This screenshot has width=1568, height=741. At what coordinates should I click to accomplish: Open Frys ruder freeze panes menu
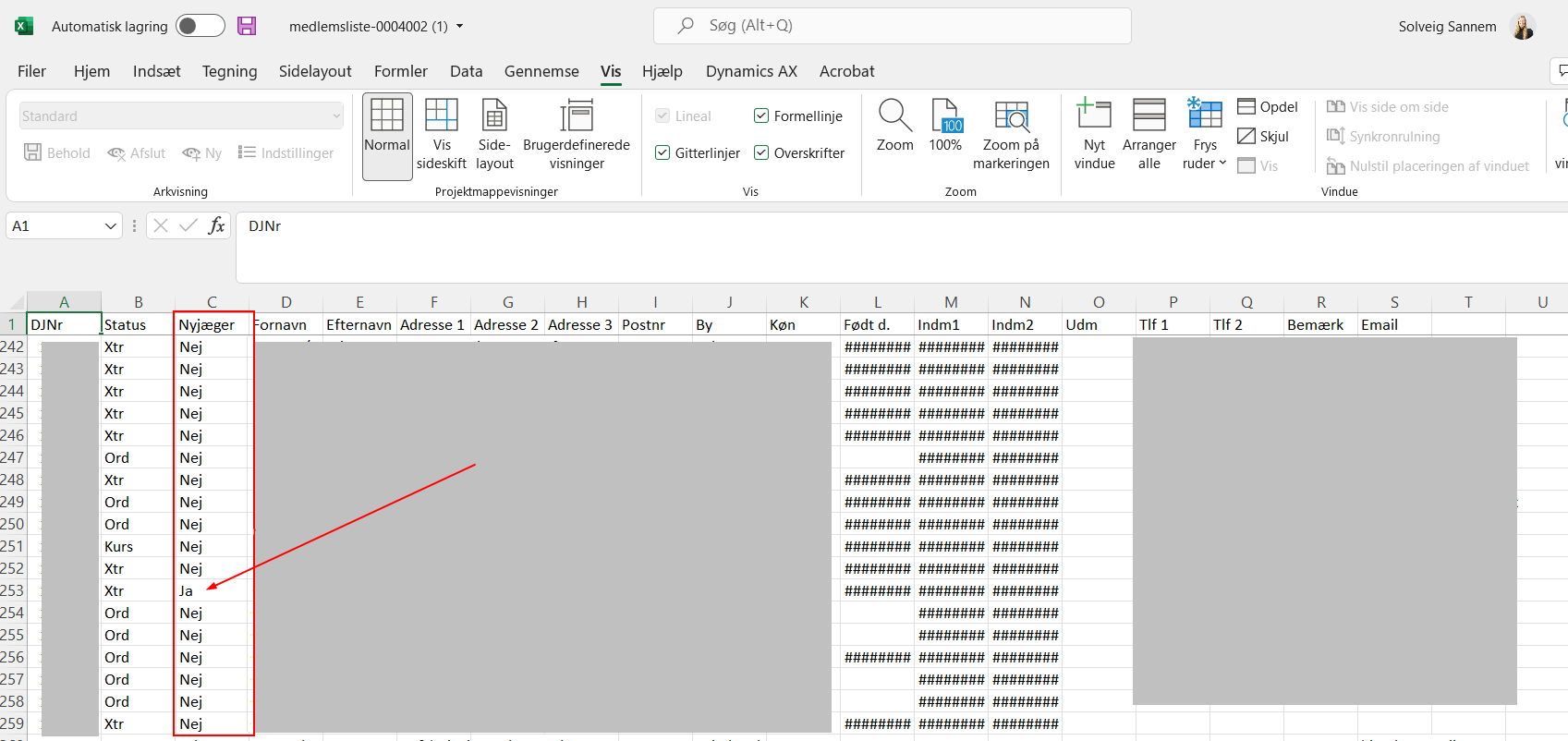[x=1205, y=136]
